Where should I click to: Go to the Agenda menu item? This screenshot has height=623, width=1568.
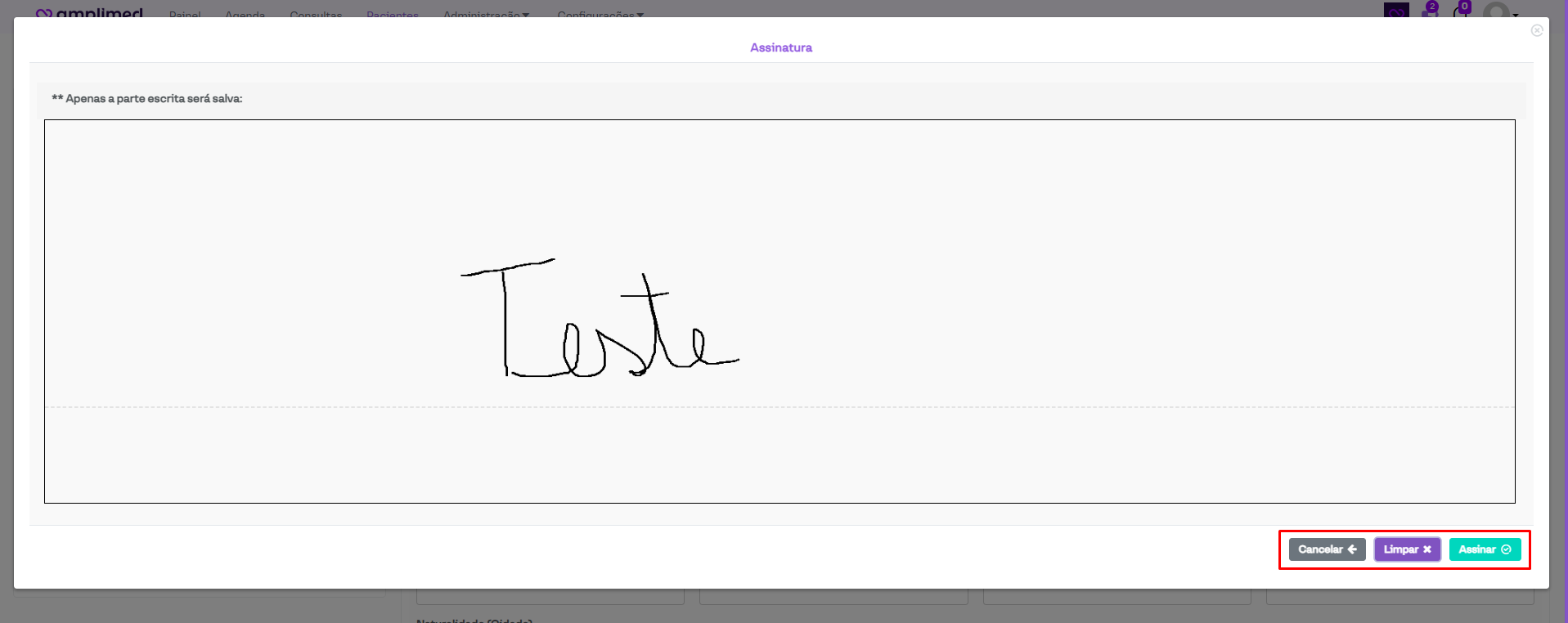245,15
